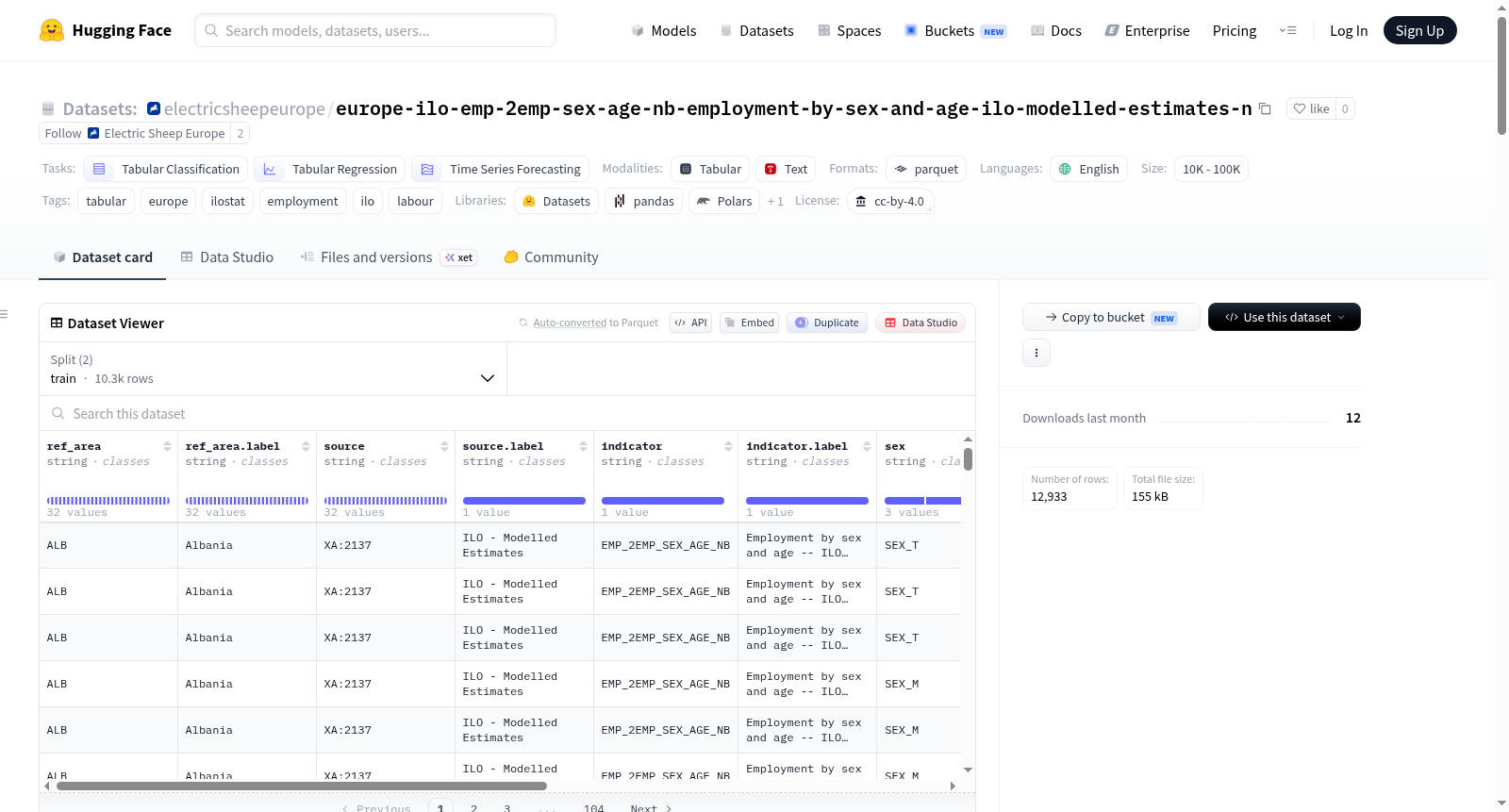Sort the source column

[x=444, y=446]
